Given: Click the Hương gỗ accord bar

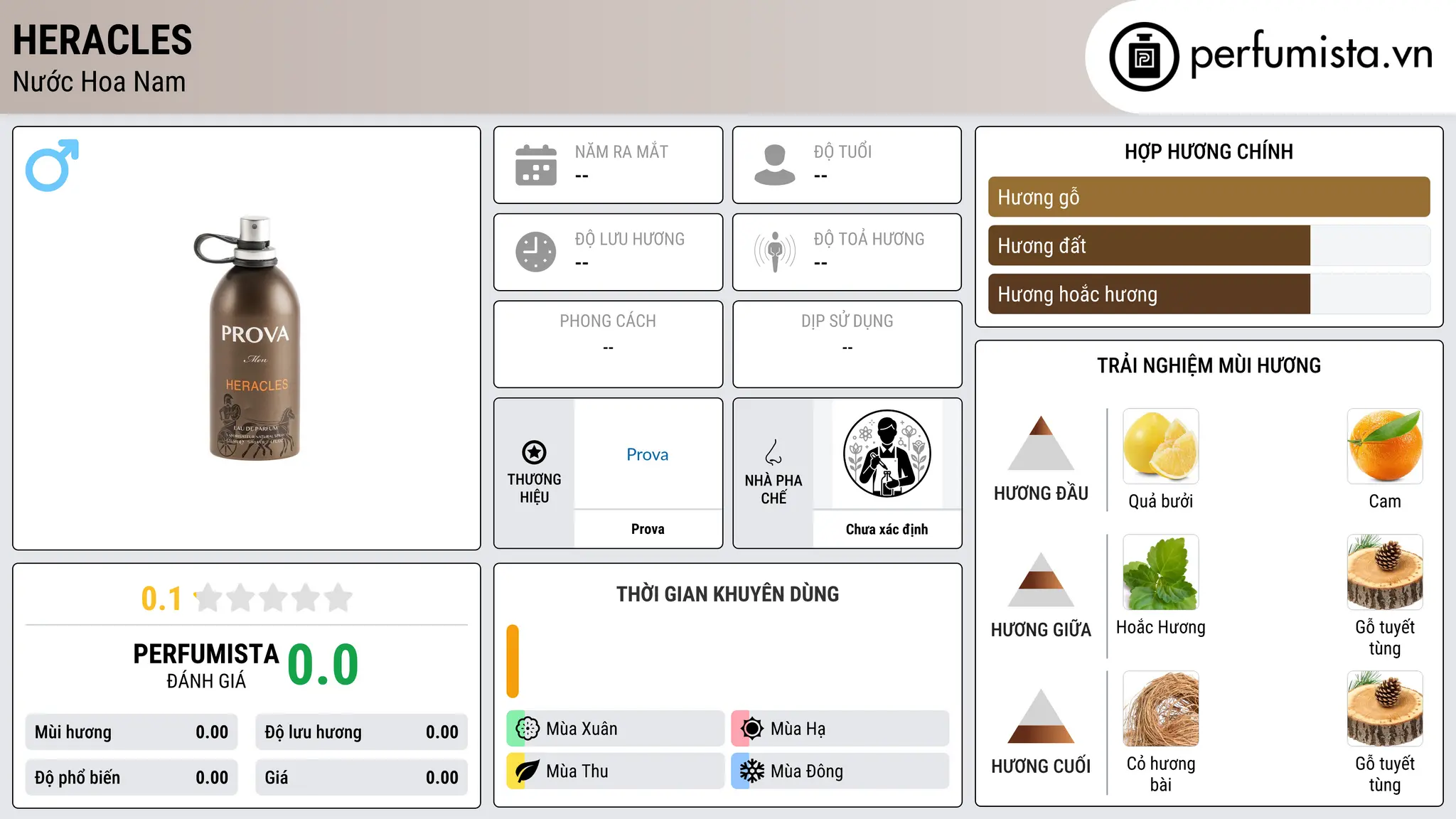Looking at the screenshot, I should [x=1209, y=197].
